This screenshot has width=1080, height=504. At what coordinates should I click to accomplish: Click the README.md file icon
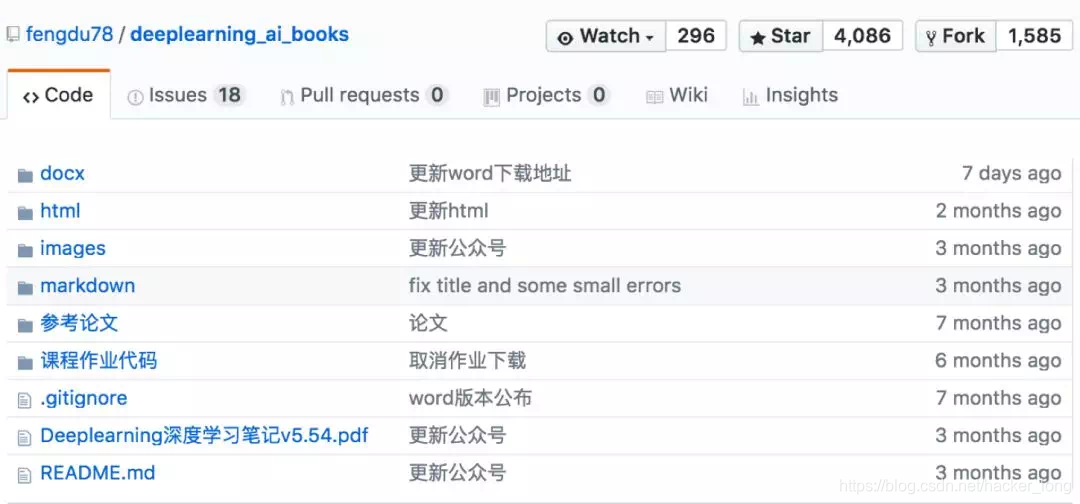click(x=25, y=474)
